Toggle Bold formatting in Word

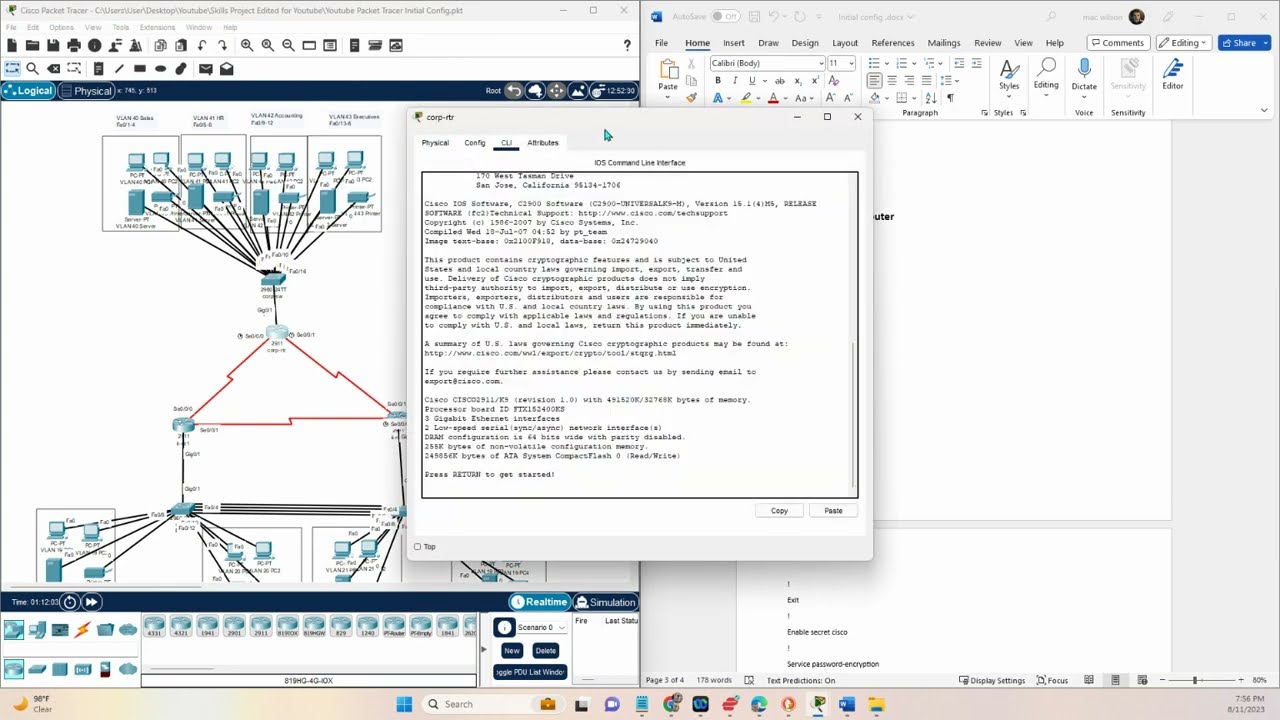point(717,81)
